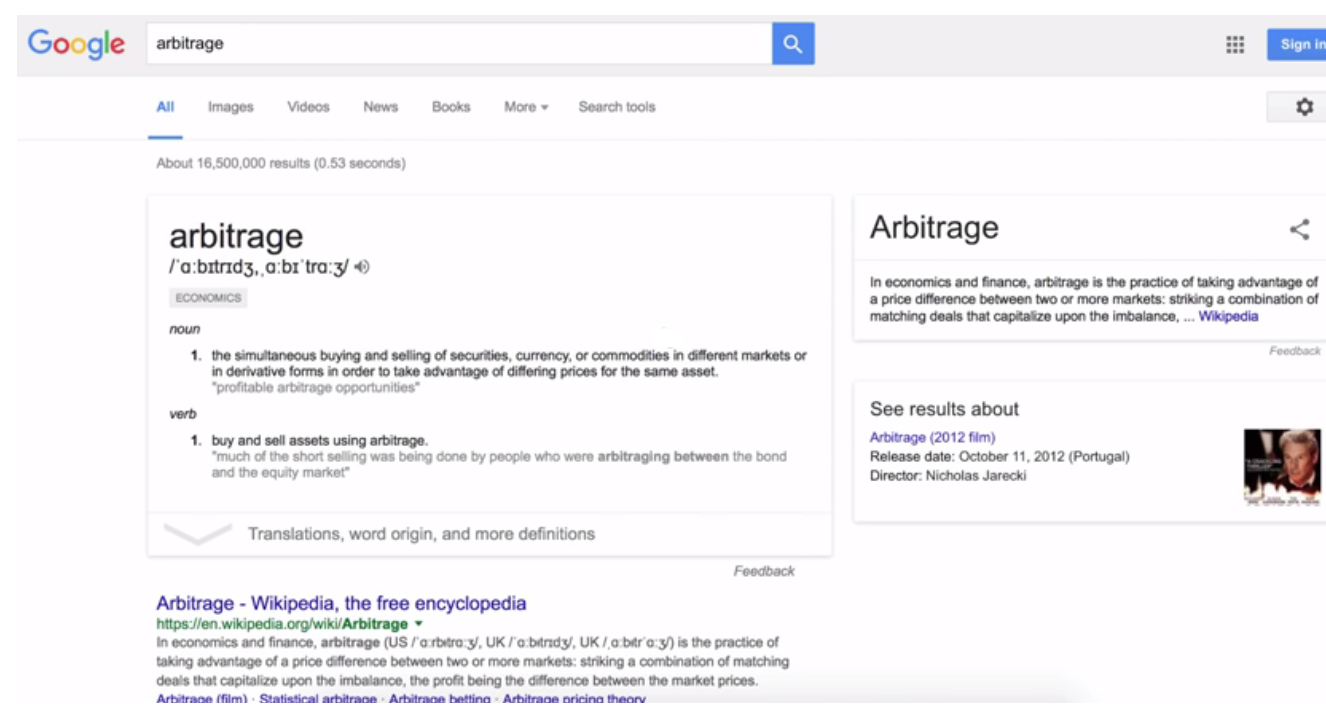Screen dimensions: 1326x713
Task: Open Search tools options
Action: click(x=616, y=107)
